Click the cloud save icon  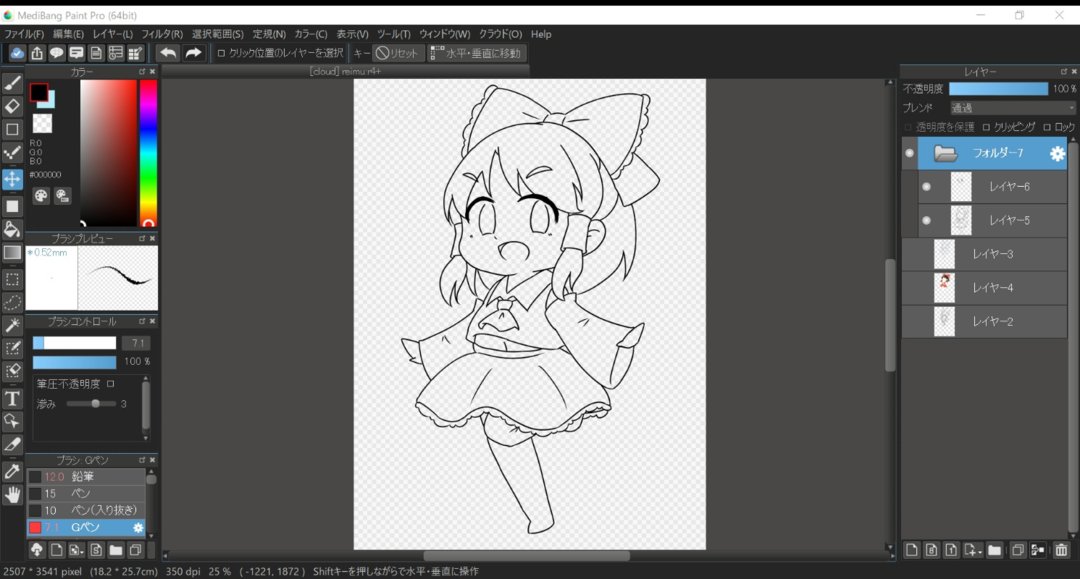17,53
